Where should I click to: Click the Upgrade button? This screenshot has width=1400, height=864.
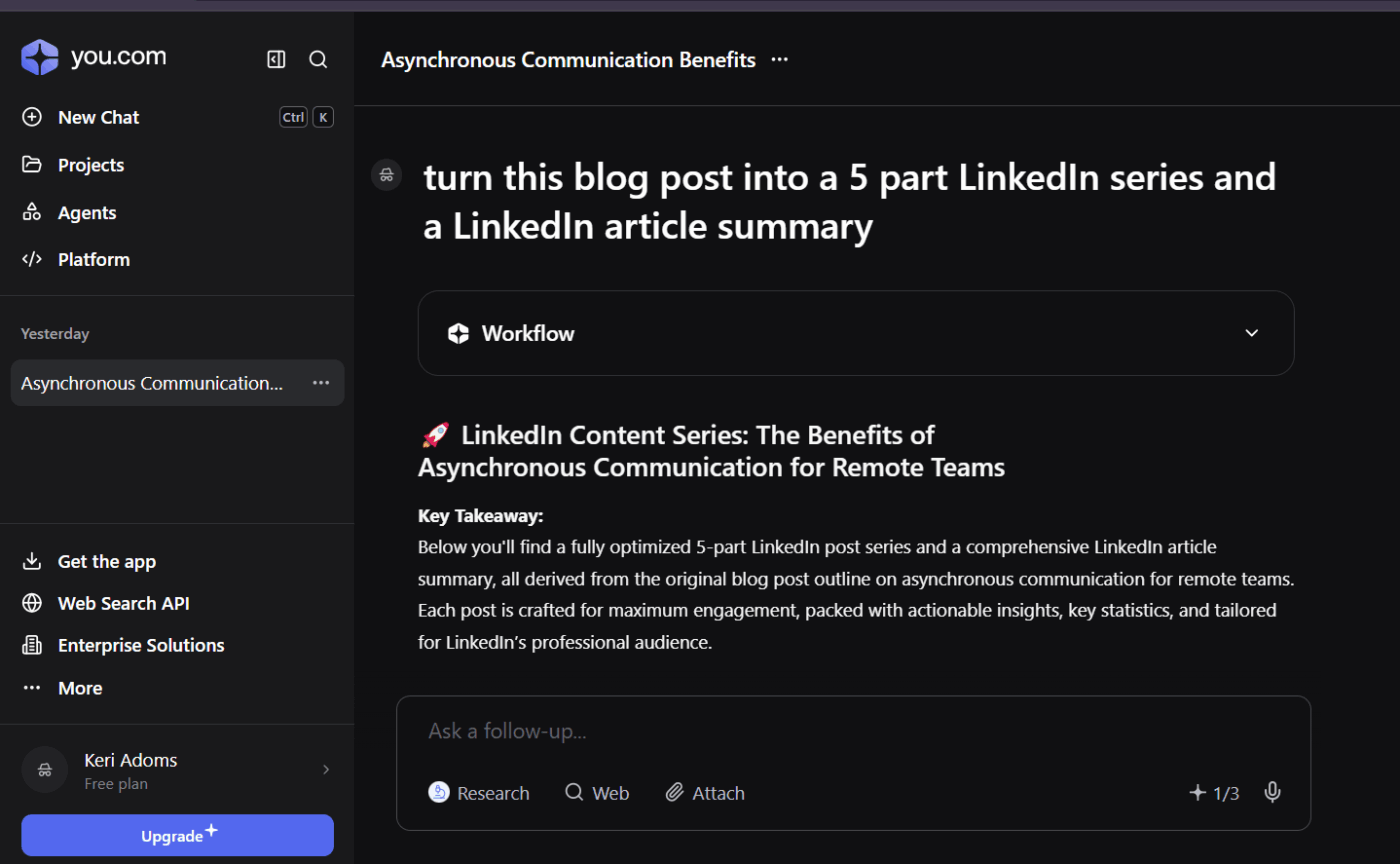pyautogui.click(x=177, y=835)
